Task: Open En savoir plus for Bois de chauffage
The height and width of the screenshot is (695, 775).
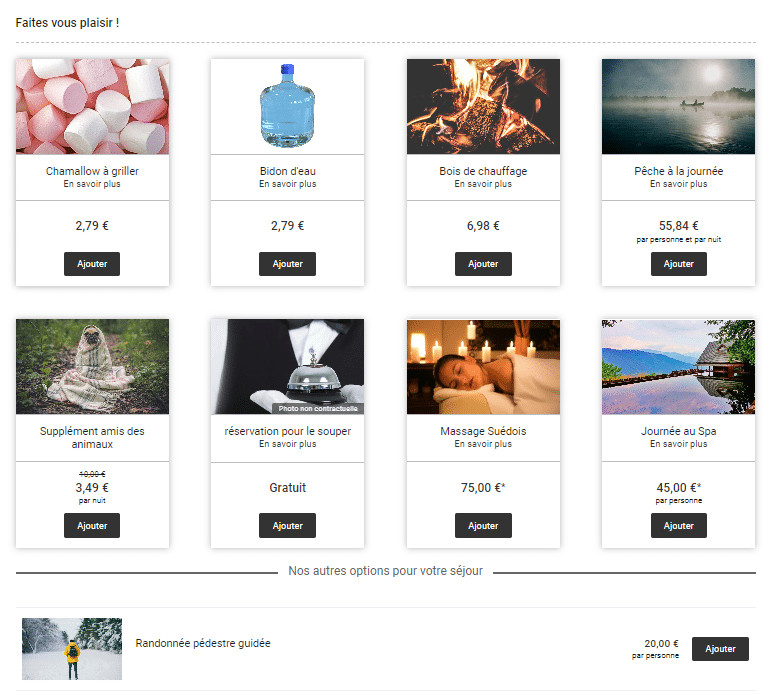Action: (483, 184)
